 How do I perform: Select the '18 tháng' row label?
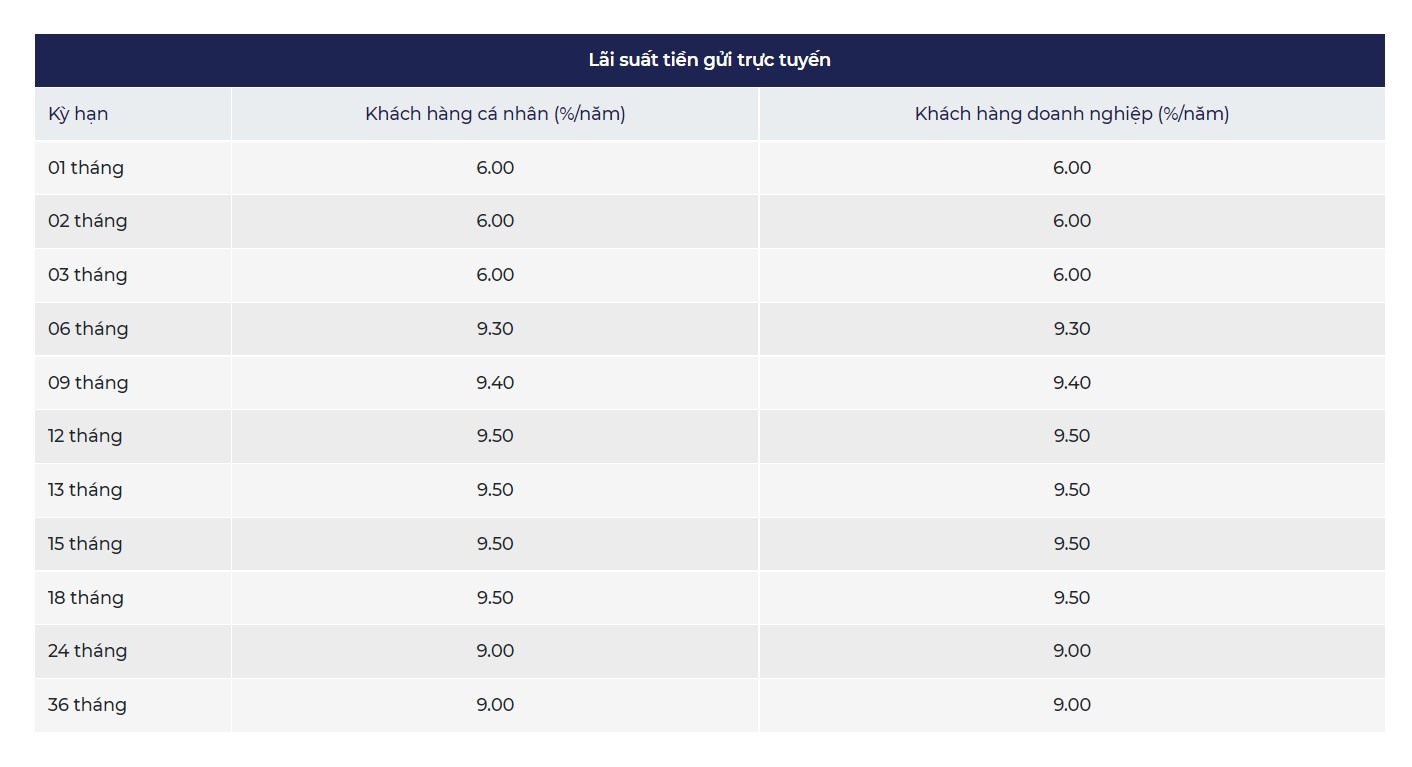pos(86,598)
